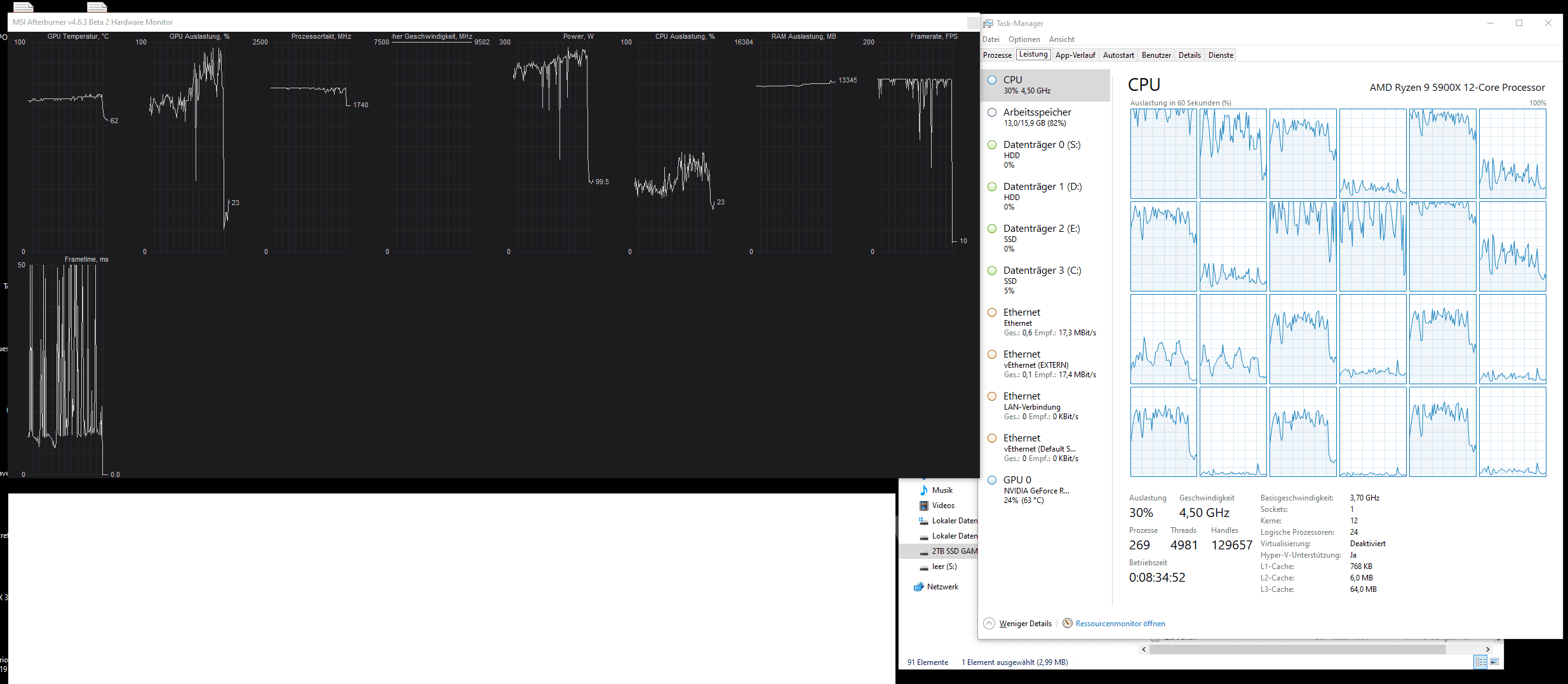Open the Ansicht menu in Task Manager
Viewport: 1568px width, 684px height.
[x=1062, y=39]
